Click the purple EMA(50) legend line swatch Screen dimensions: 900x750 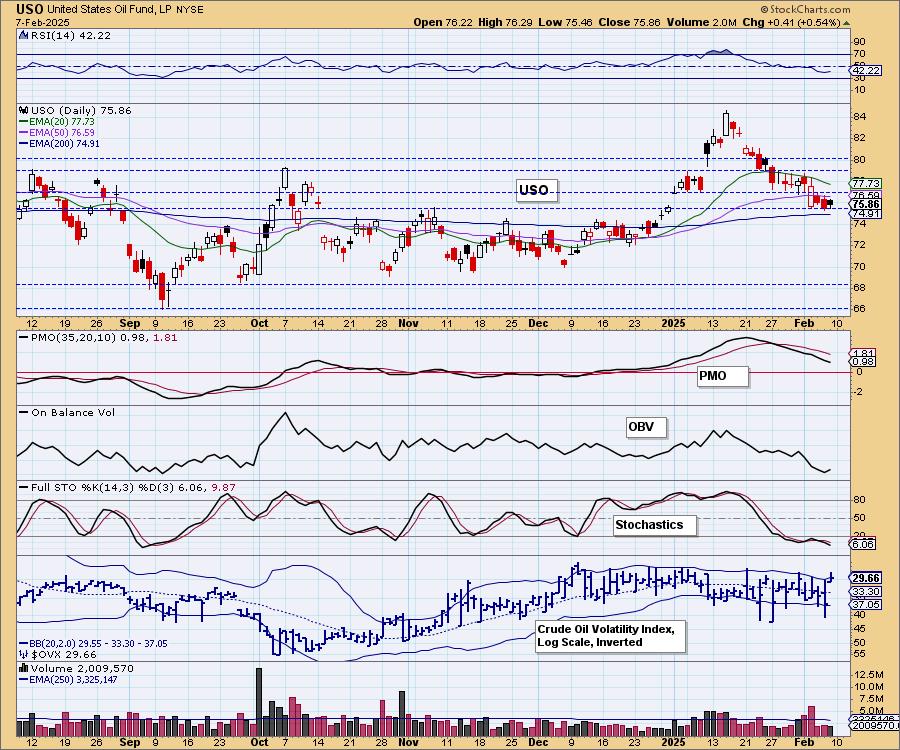24,133
